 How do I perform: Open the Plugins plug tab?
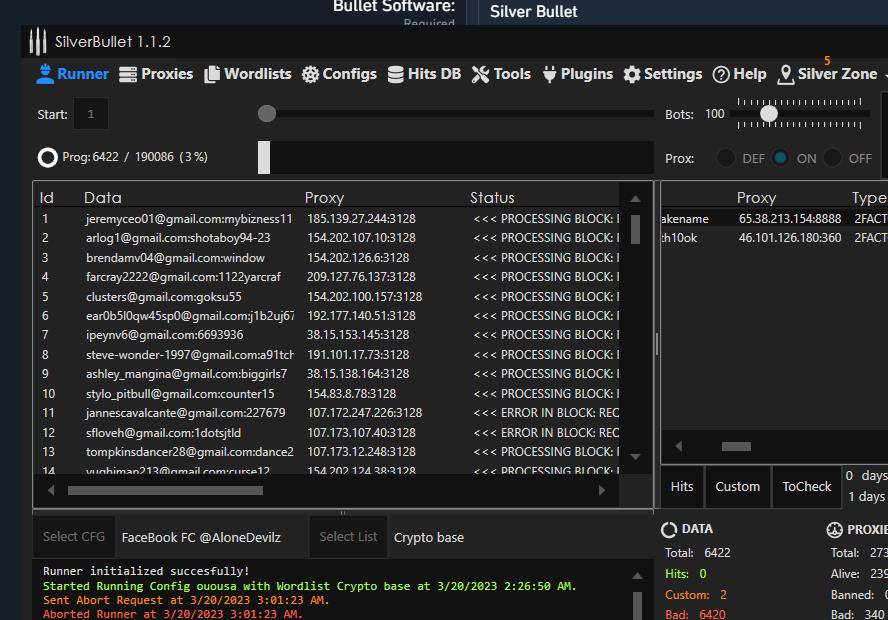pos(577,74)
